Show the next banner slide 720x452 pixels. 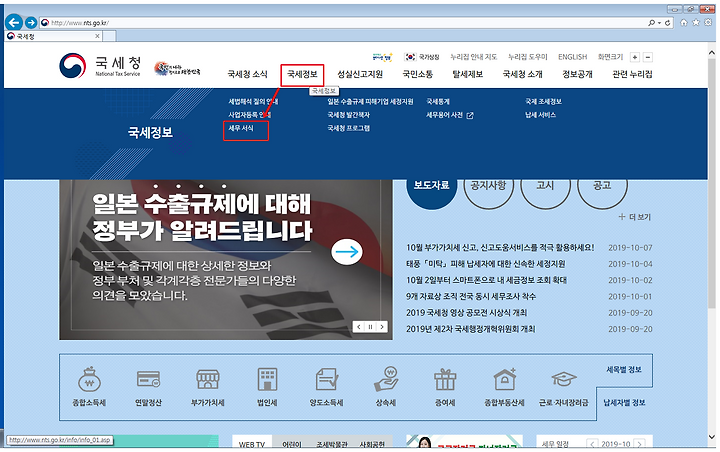coord(382,327)
